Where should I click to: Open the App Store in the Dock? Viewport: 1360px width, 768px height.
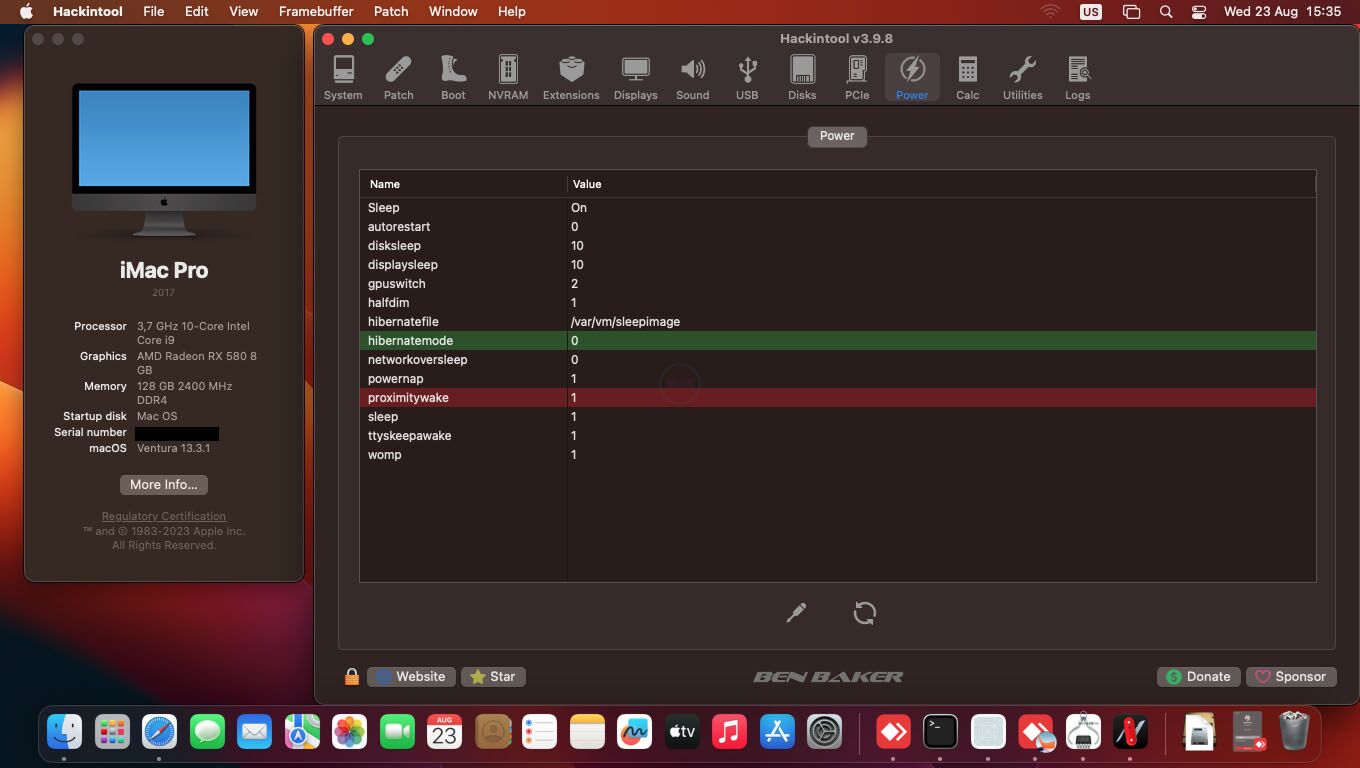(x=777, y=733)
